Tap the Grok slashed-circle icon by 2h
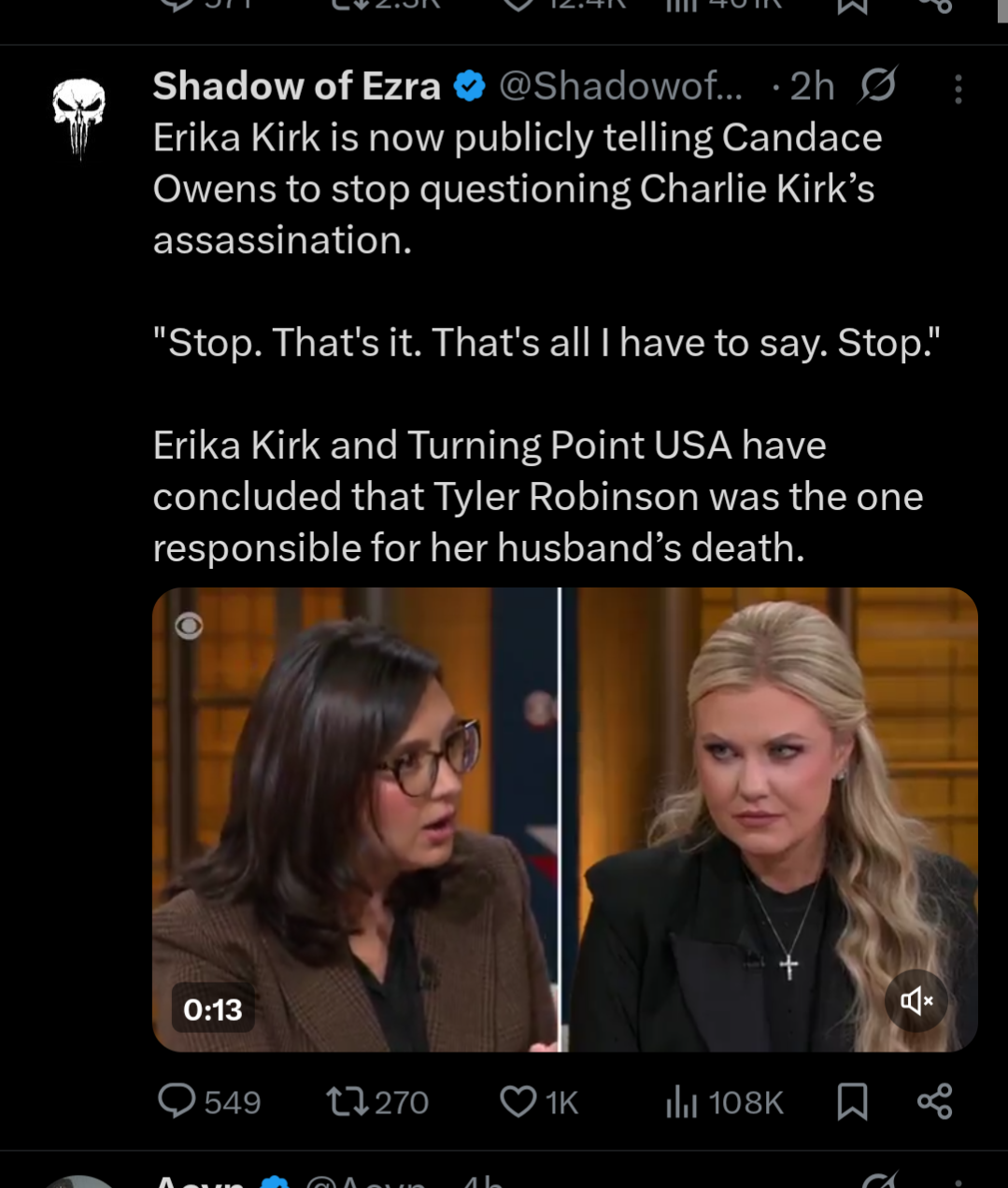The image size is (1008, 1188). pos(878,85)
